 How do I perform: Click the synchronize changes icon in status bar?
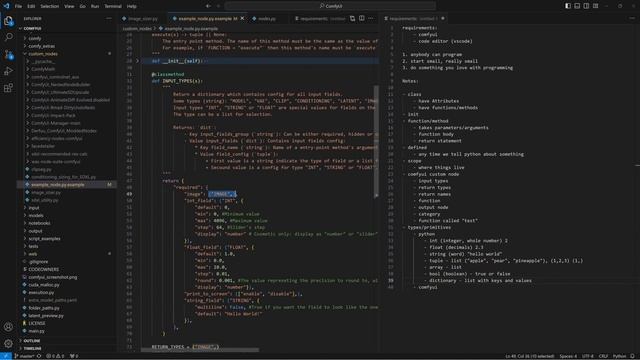coord(39,356)
